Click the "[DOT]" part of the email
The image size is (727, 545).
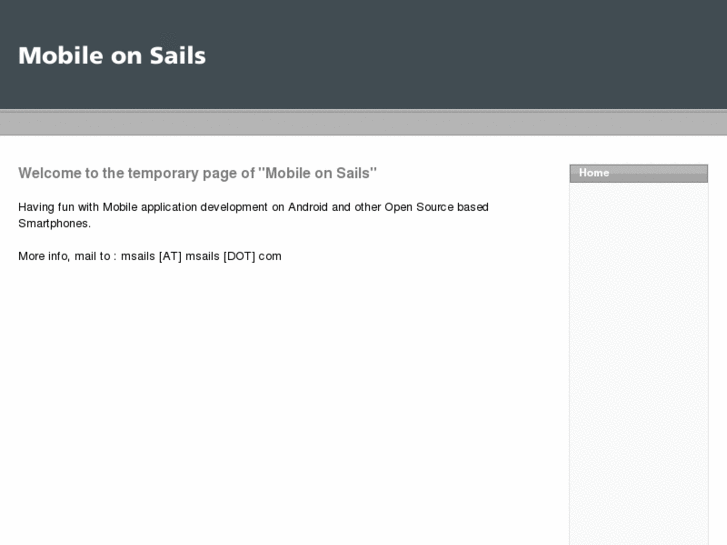239,256
